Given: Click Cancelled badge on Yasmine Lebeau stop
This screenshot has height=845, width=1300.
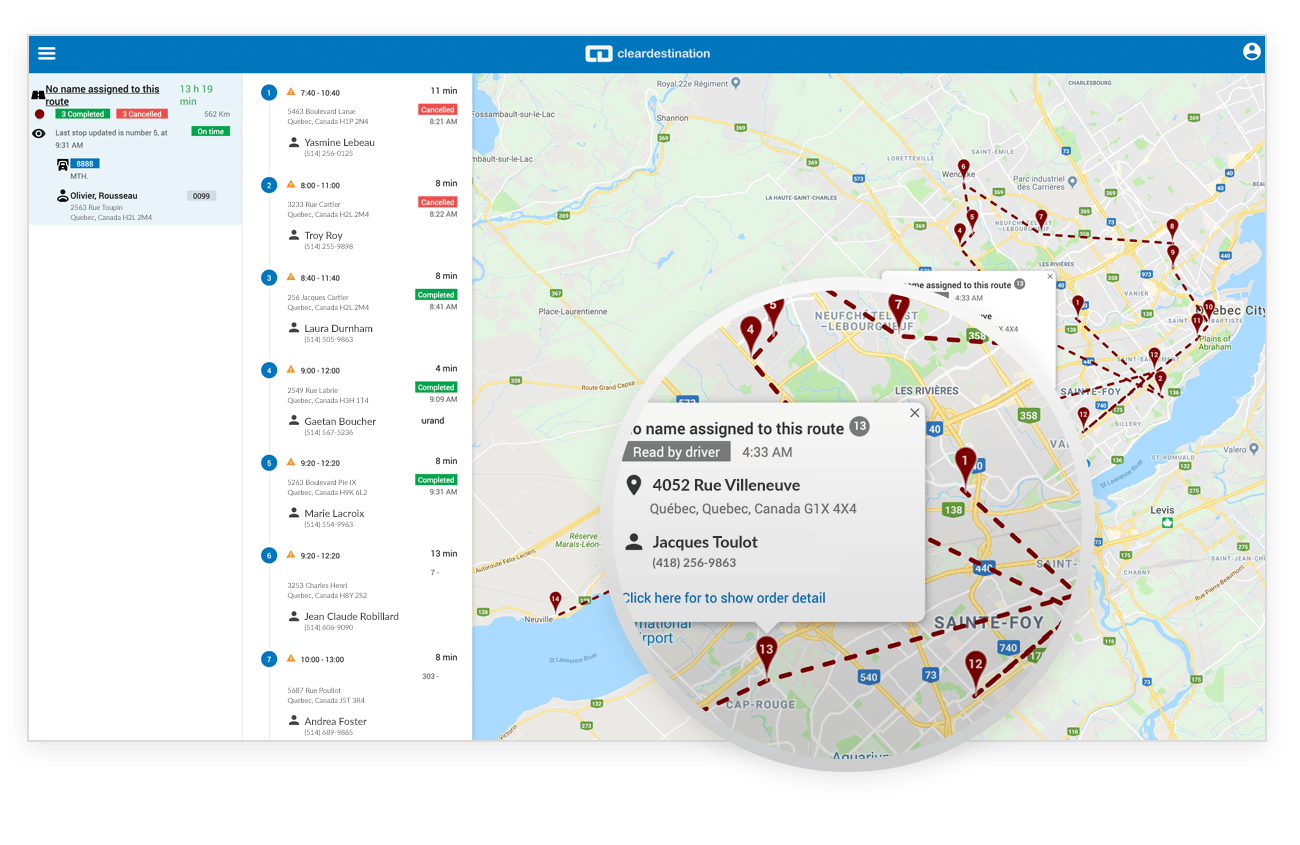Looking at the screenshot, I should [x=438, y=109].
